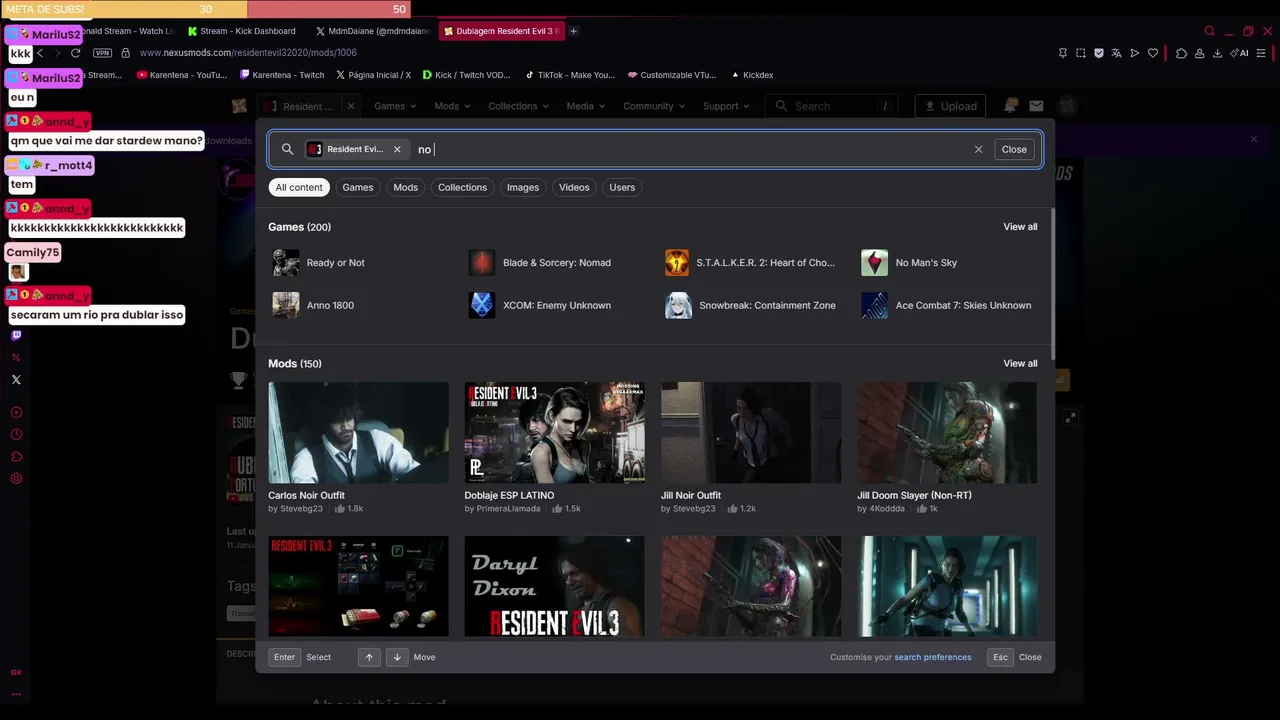Click the browser downloads icon
1280x720 pixels.
pos(1217,53)
